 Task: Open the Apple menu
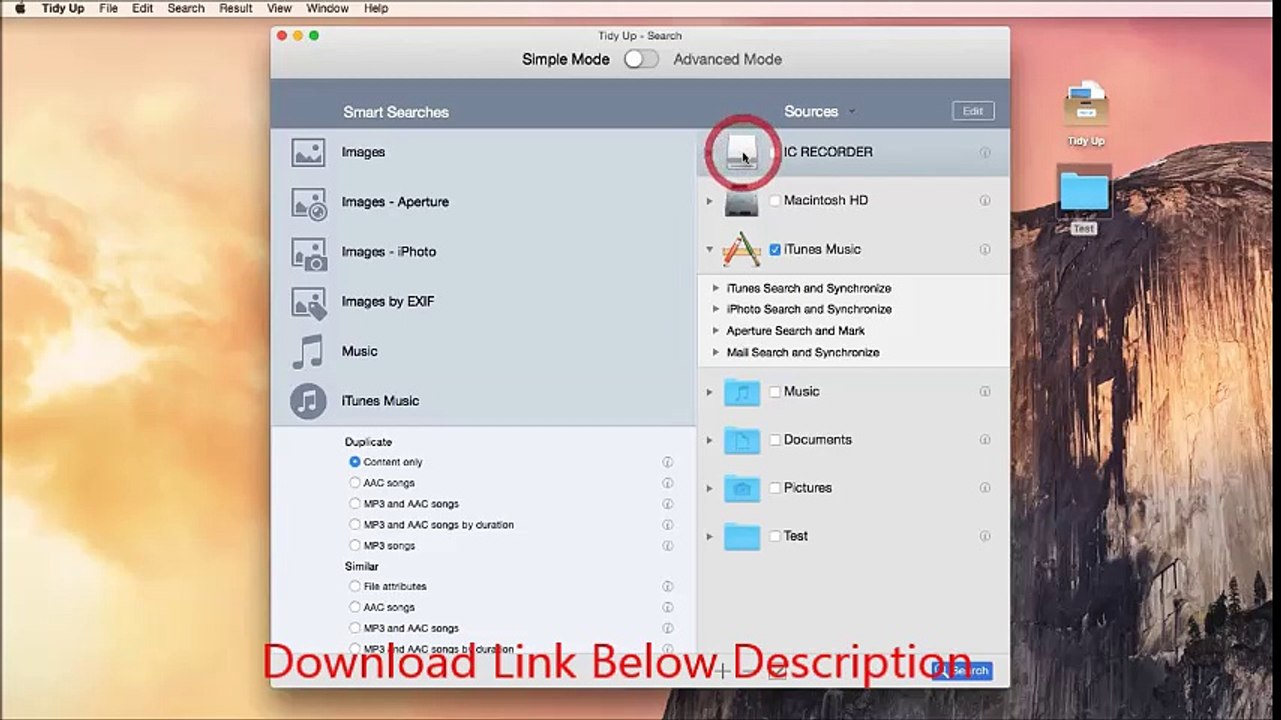(x=19, y=8)
